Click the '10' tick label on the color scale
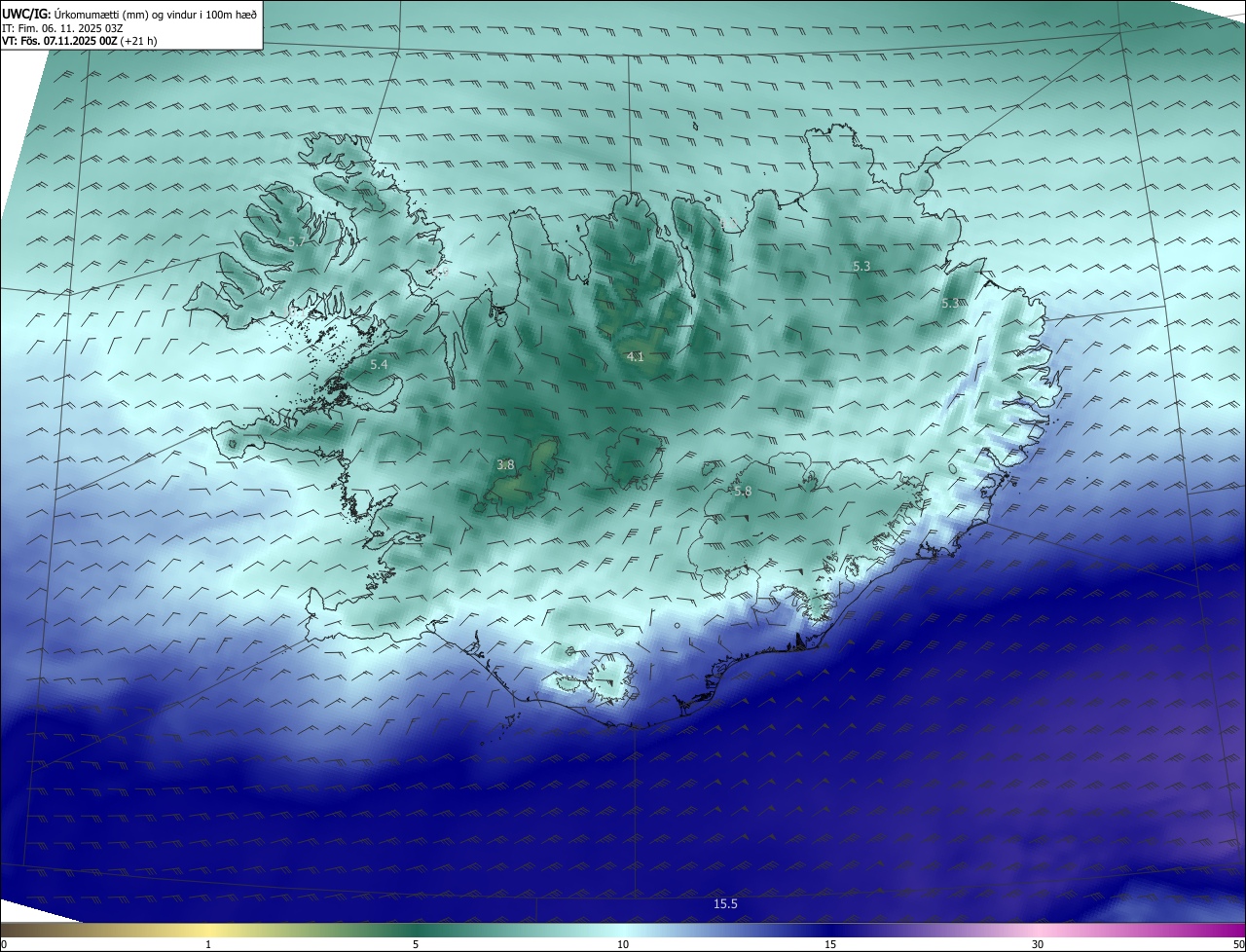 [623, 944]
